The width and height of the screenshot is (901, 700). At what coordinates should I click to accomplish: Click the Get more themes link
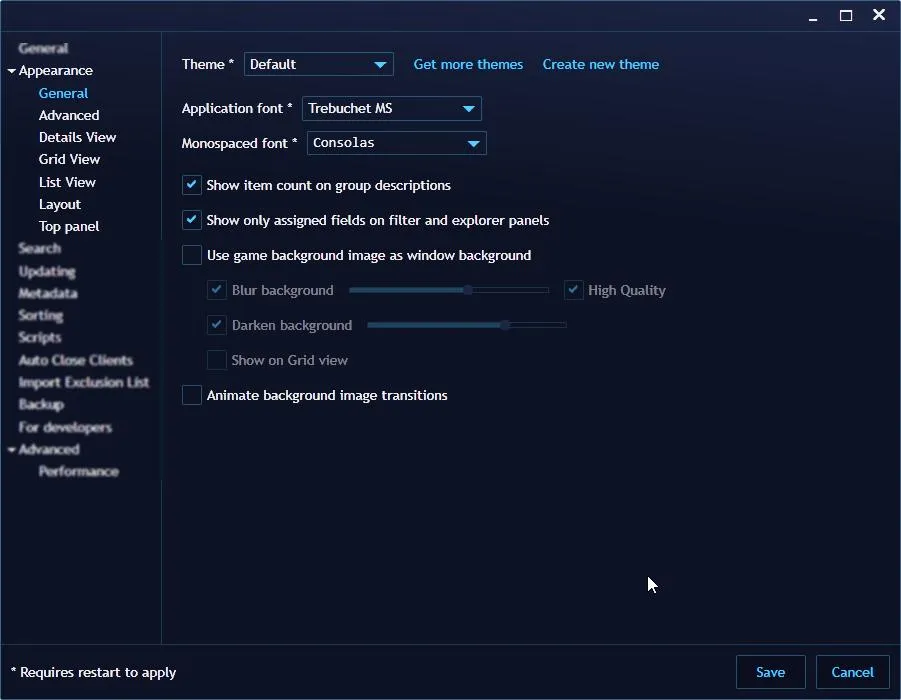(468, 64)
